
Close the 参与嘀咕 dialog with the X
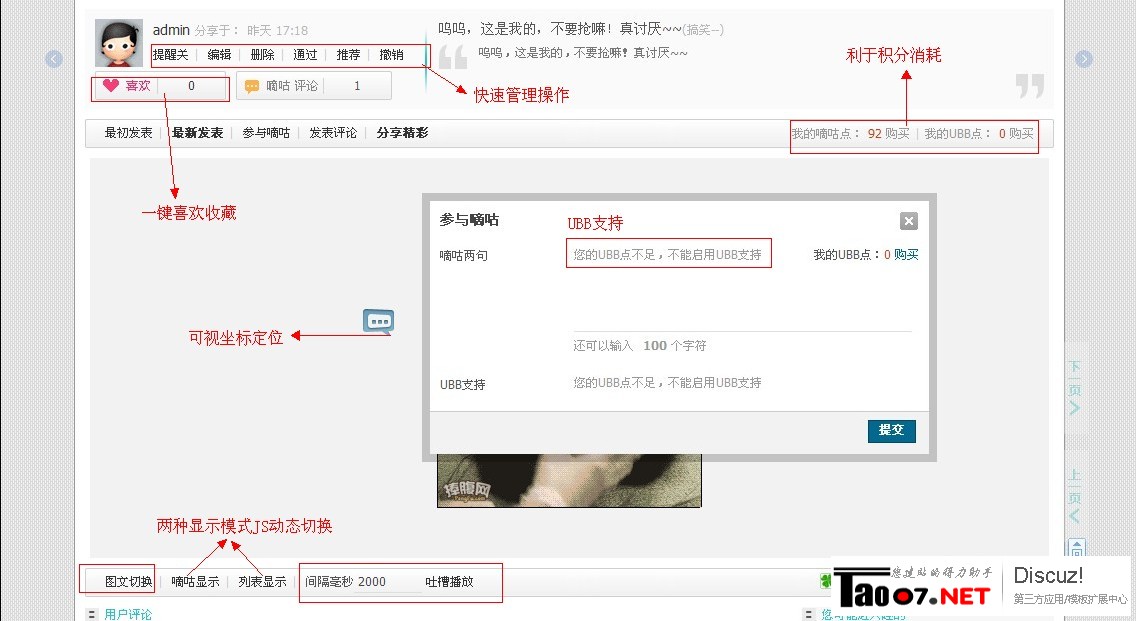[909, 221]
